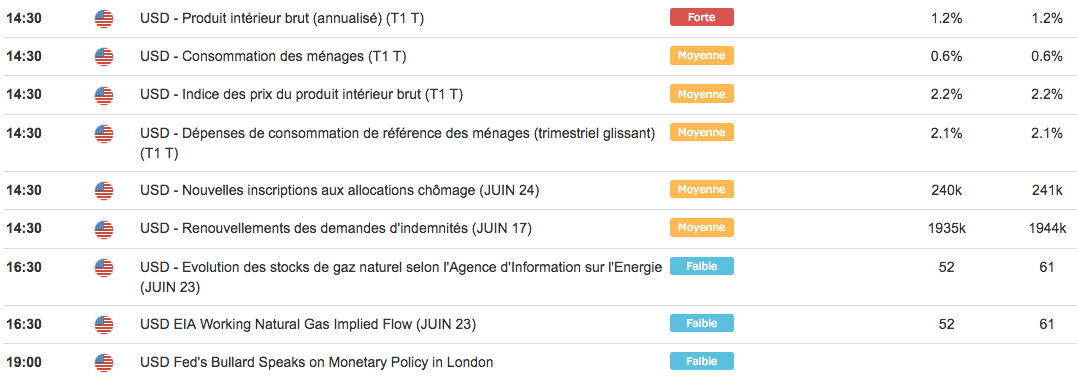1077x384 pixels.
Task: Click the flag next to EIA Working Natural Gas
Action: (104, 325)
